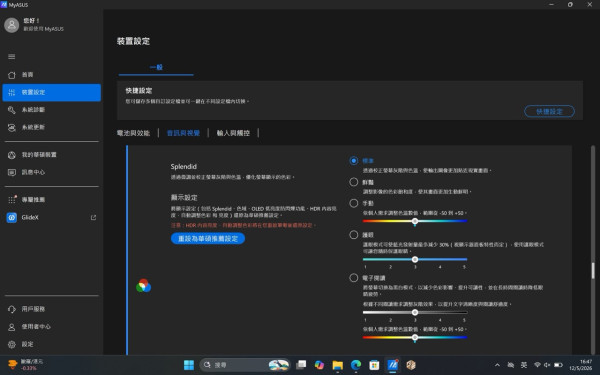Viewport: 600px width, 375px height.
Task: Click the 英 input method indicator
Action: [x=524, y=365]
